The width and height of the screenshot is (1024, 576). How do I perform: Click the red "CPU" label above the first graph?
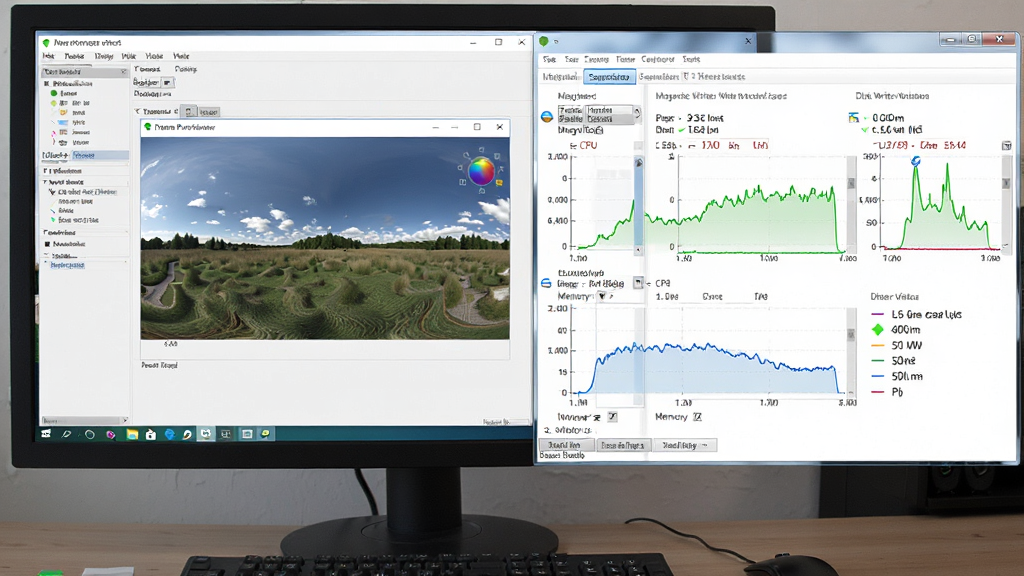[588, 146]
